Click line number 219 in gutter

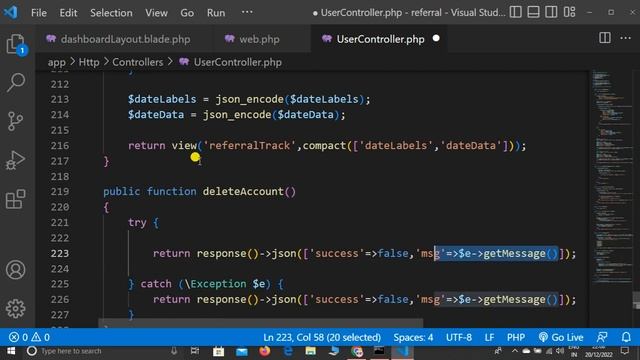[x=60, y=191]
